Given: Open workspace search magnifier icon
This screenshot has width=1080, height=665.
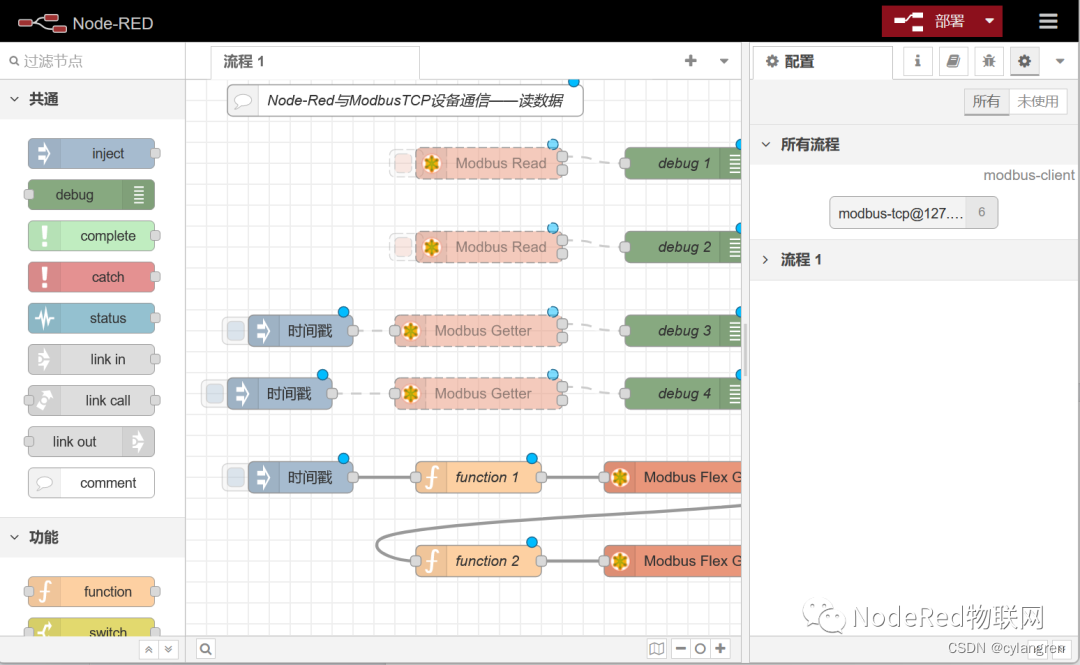Looking at the screenshot, I should click(x=206, y=648).
